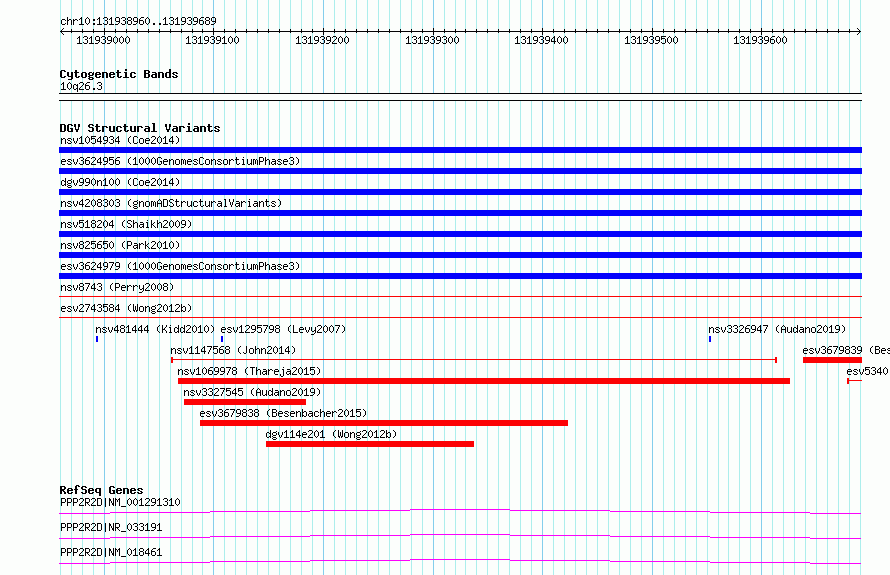Screen dimensions: 890x575
Task: Click the RefSeq Genes track heading
Action: pos(101,490)
